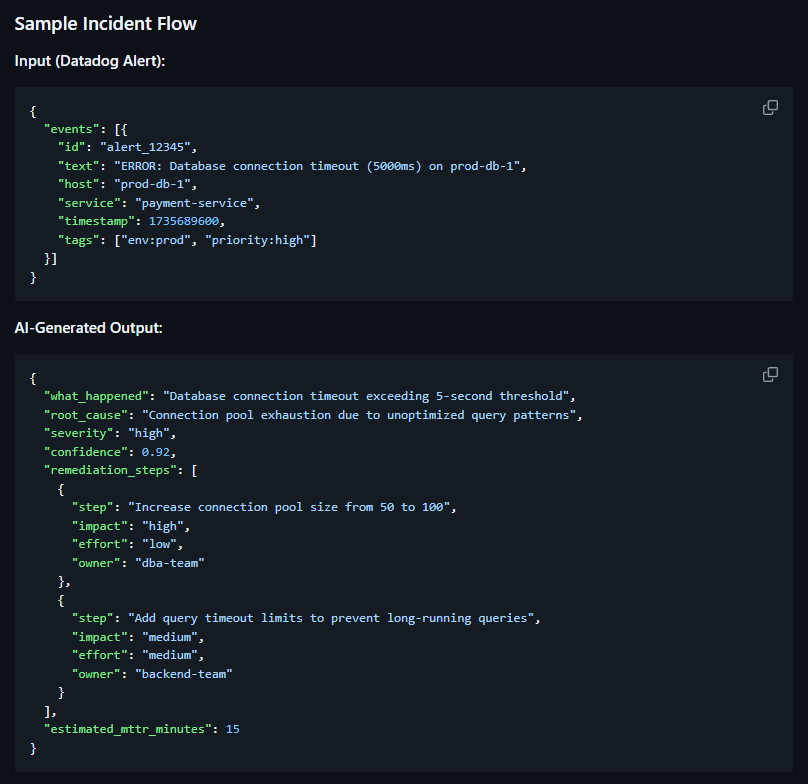This screenshot has width=808, height=784.
Task: Click the "alert_12345" id value
Action: [147, 146]
